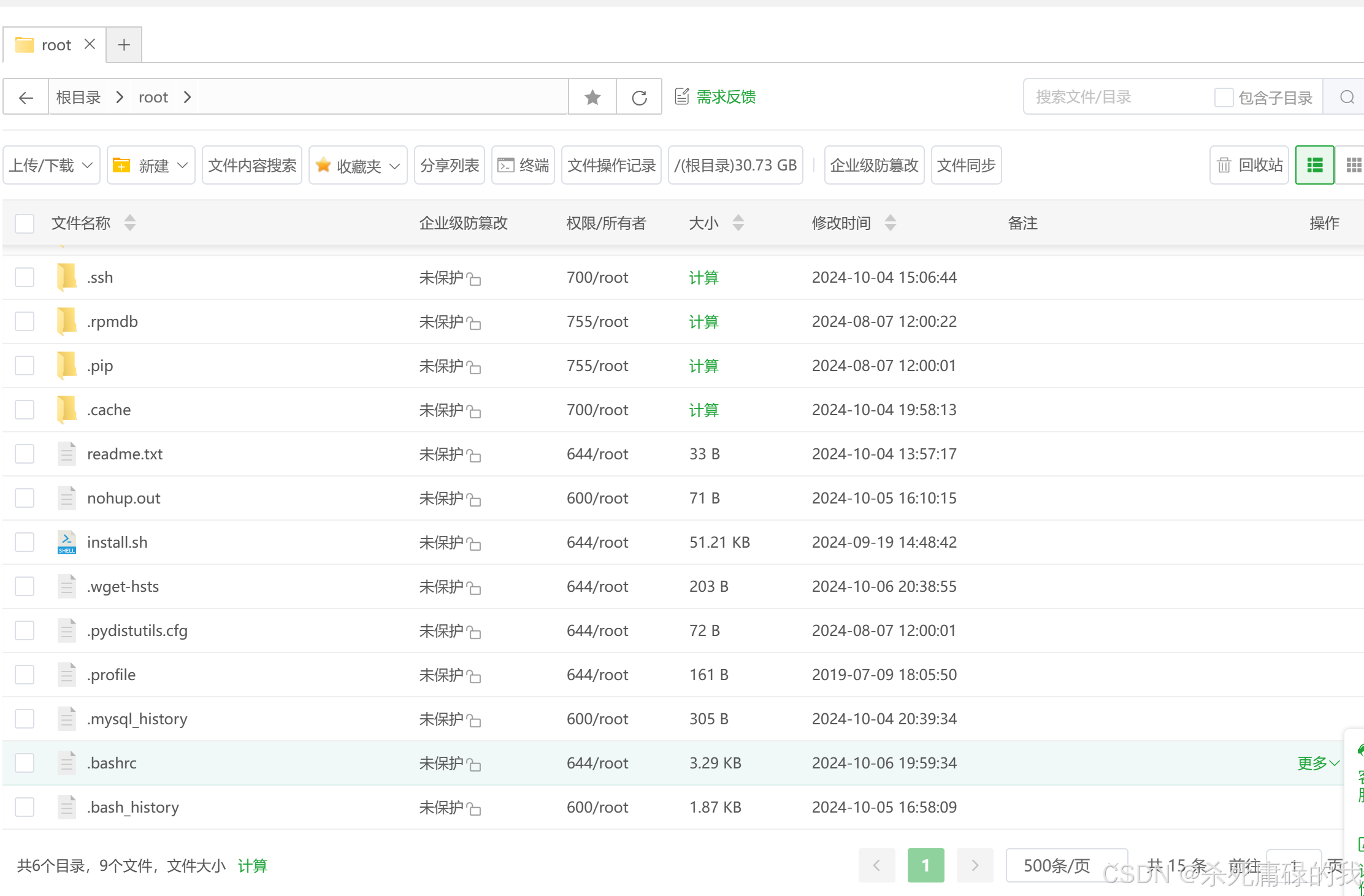Go back with the left arrow button

[x=26, y=97]
